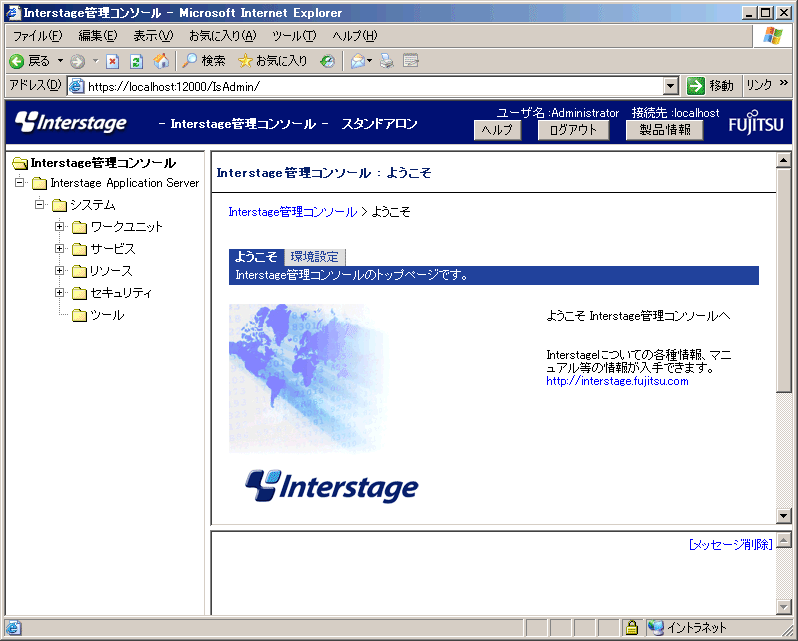798x641 pixels.
Task: Click the ログアウト button
Action: [573, 130]
